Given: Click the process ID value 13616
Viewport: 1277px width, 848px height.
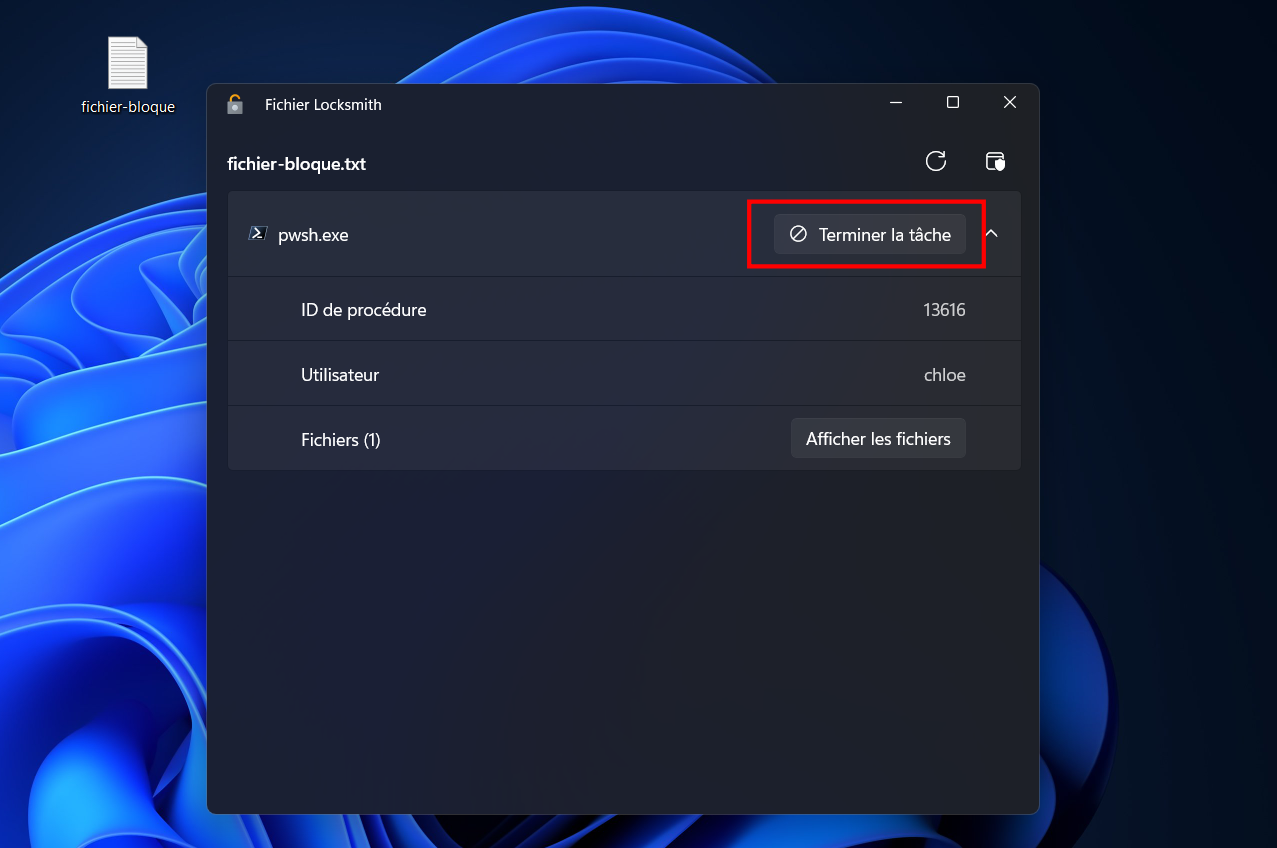Looking at the screenshot, I should pos(944,310).
